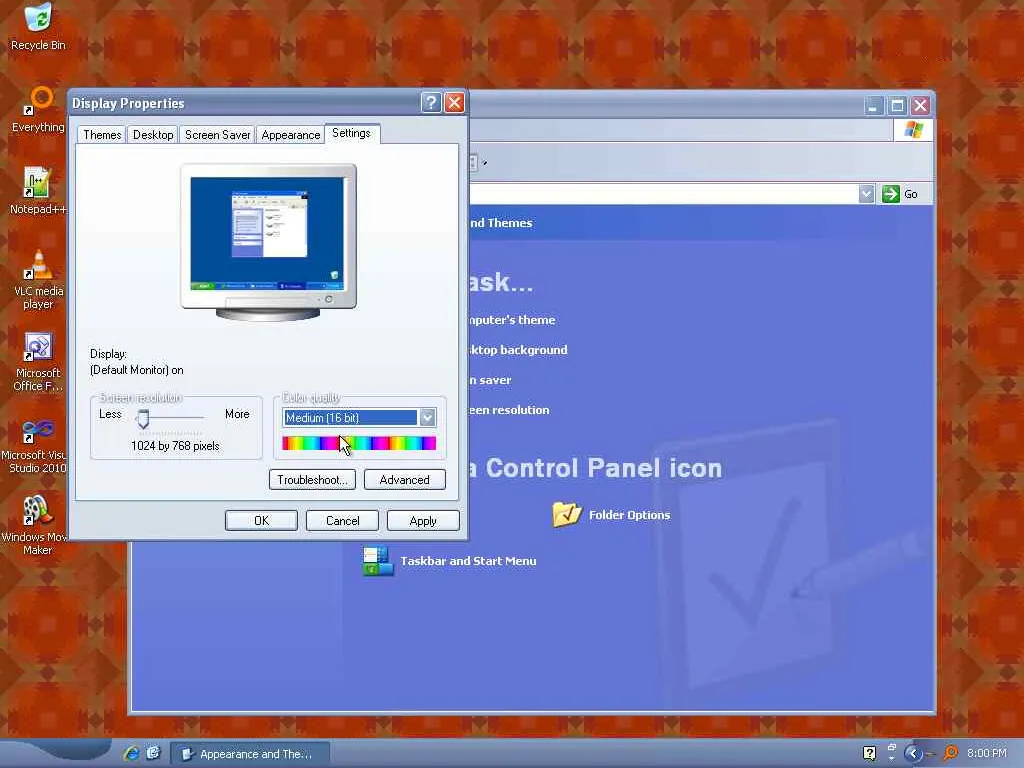The image size is (1024, 768).
Task: Click the Troubleshoot button
Action: pos(312,480)
